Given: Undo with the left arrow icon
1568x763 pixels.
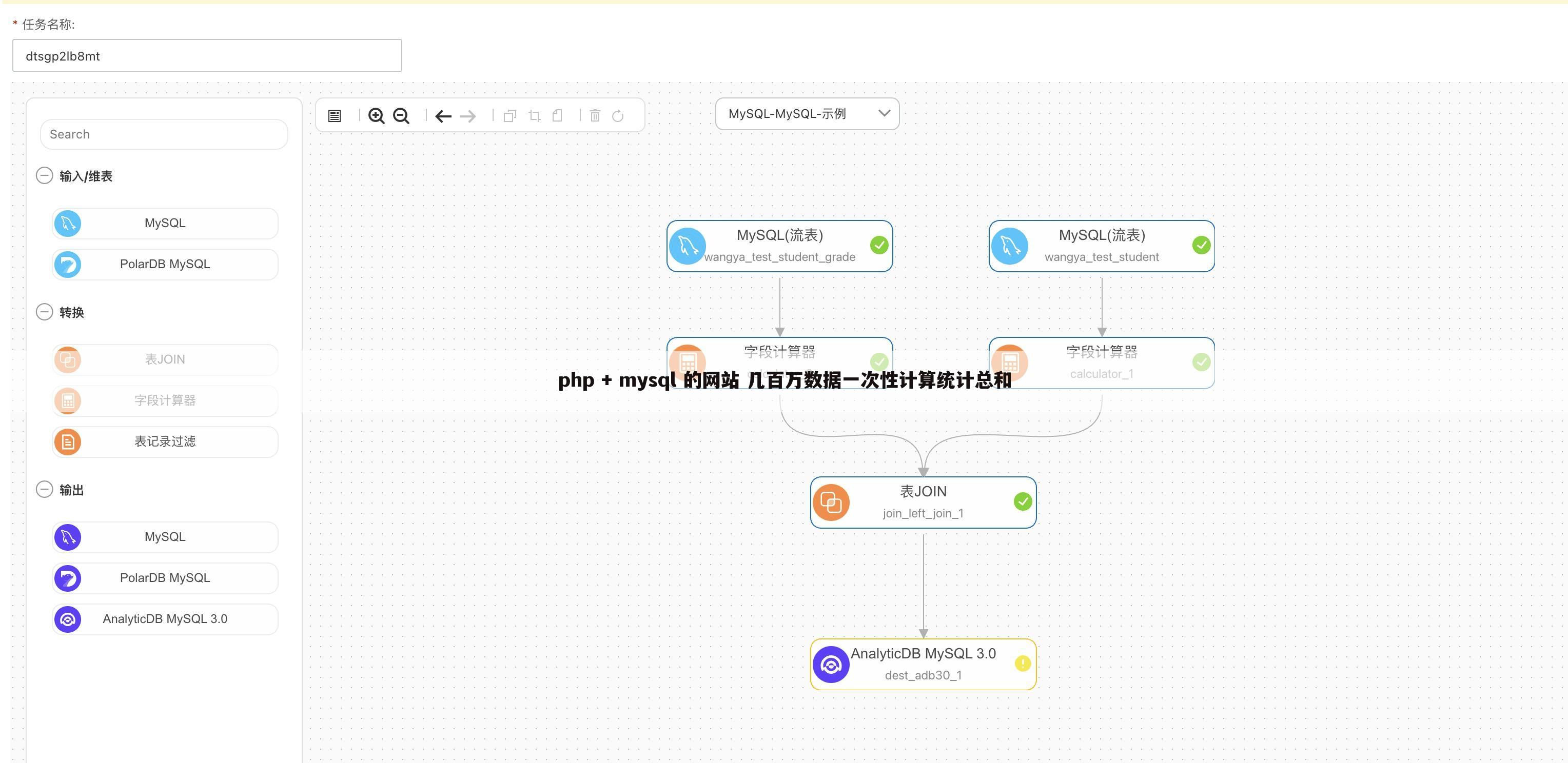Looking at the screenshot, I should (443, 115).
